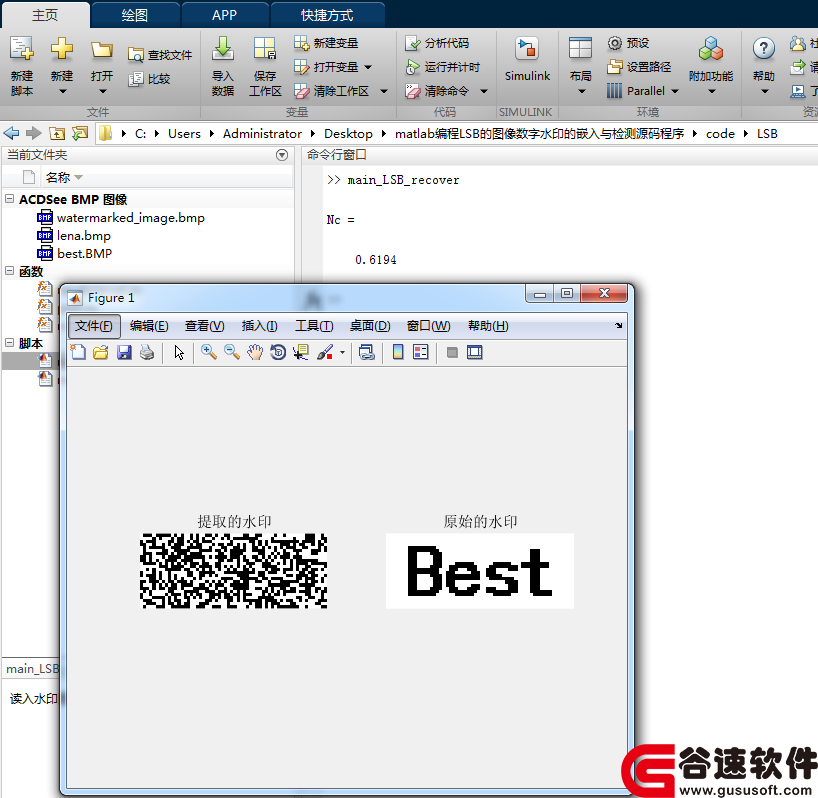The height and width of the screenshot is (798, 818).
Task: Activate the Zoom Out magnifier tool
Action: coord(232,353)
